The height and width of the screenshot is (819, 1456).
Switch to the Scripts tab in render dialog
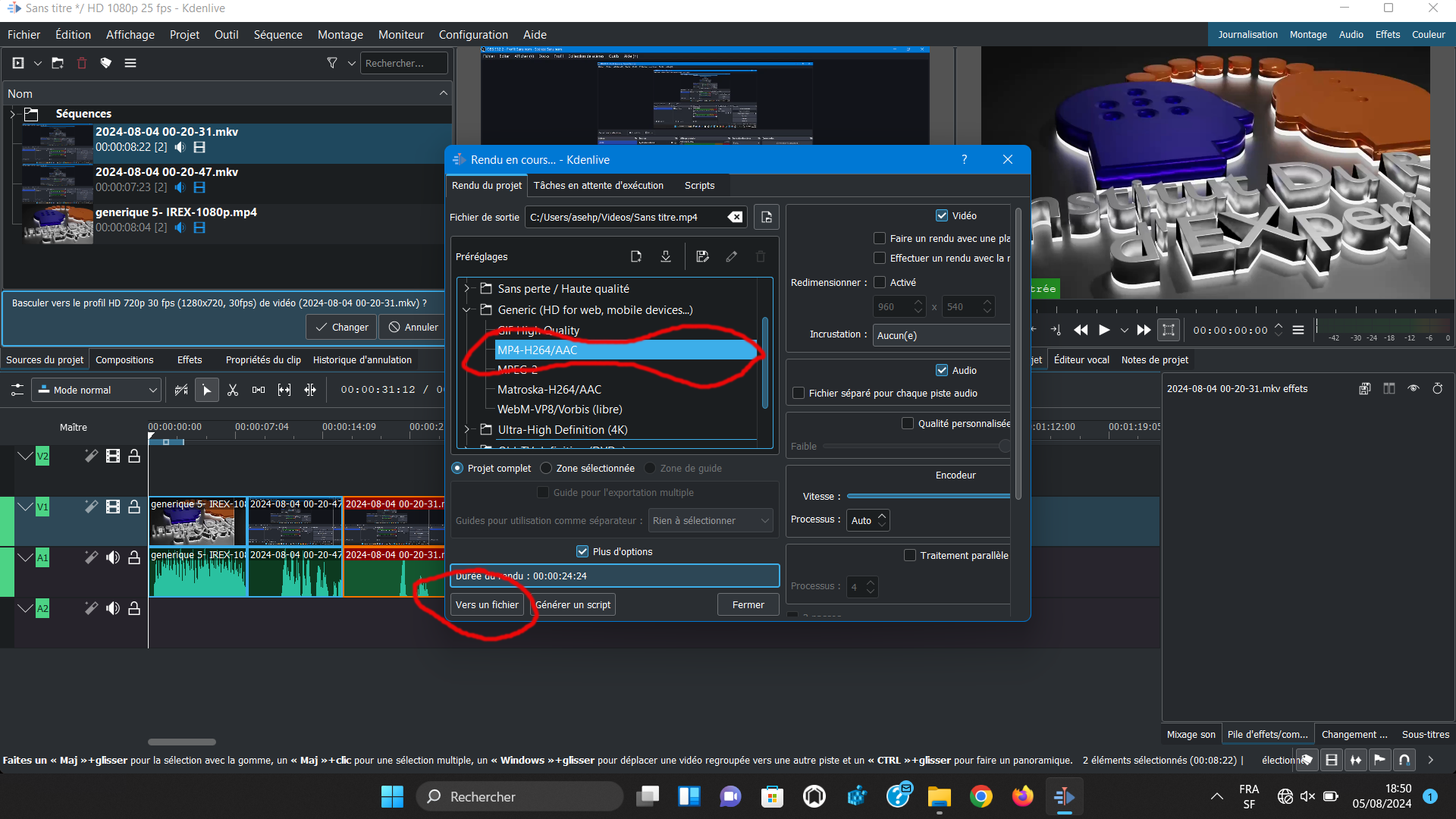(x=699, y=185)
